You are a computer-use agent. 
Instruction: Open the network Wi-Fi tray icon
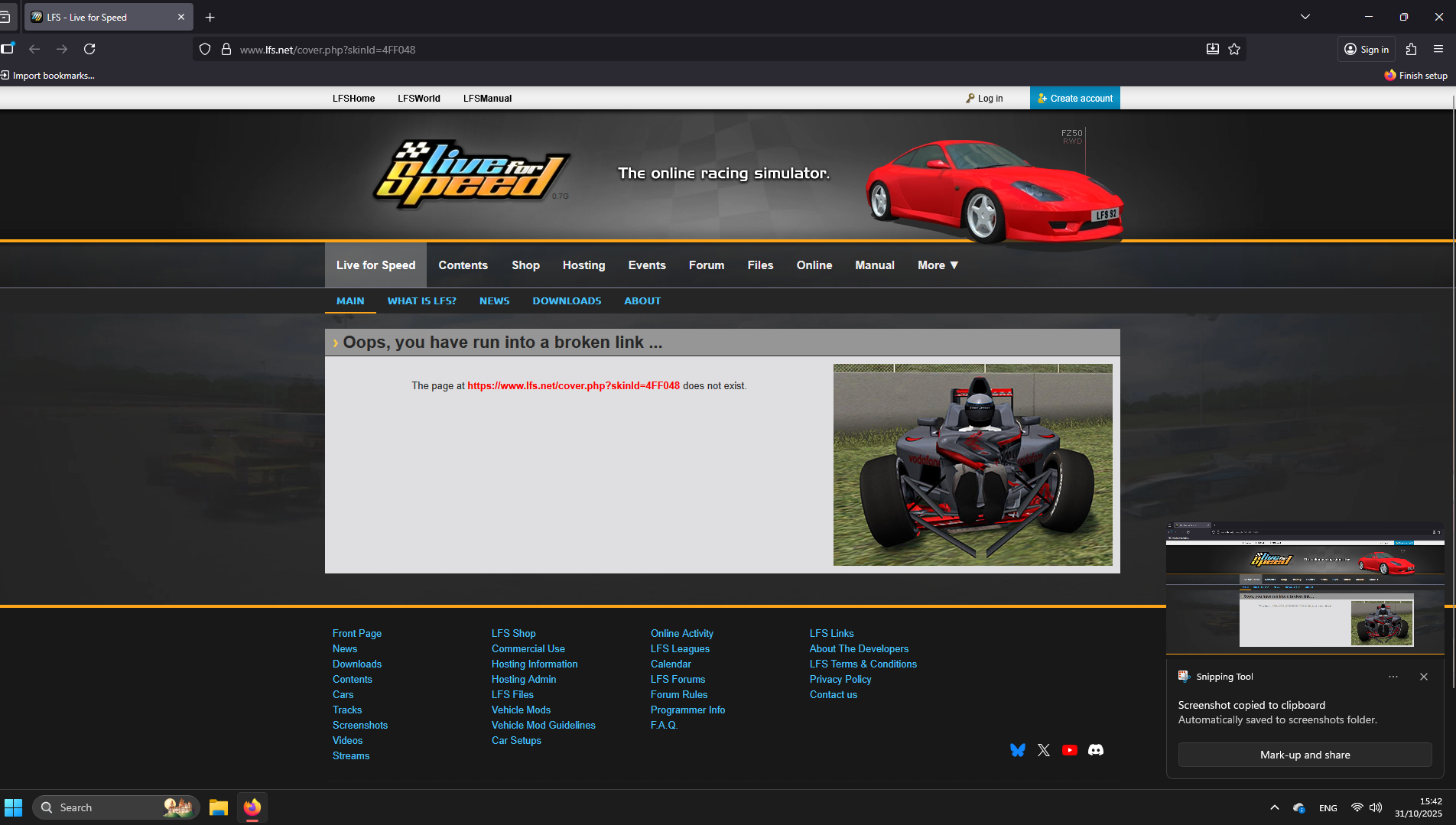(x=1357, y=807)
